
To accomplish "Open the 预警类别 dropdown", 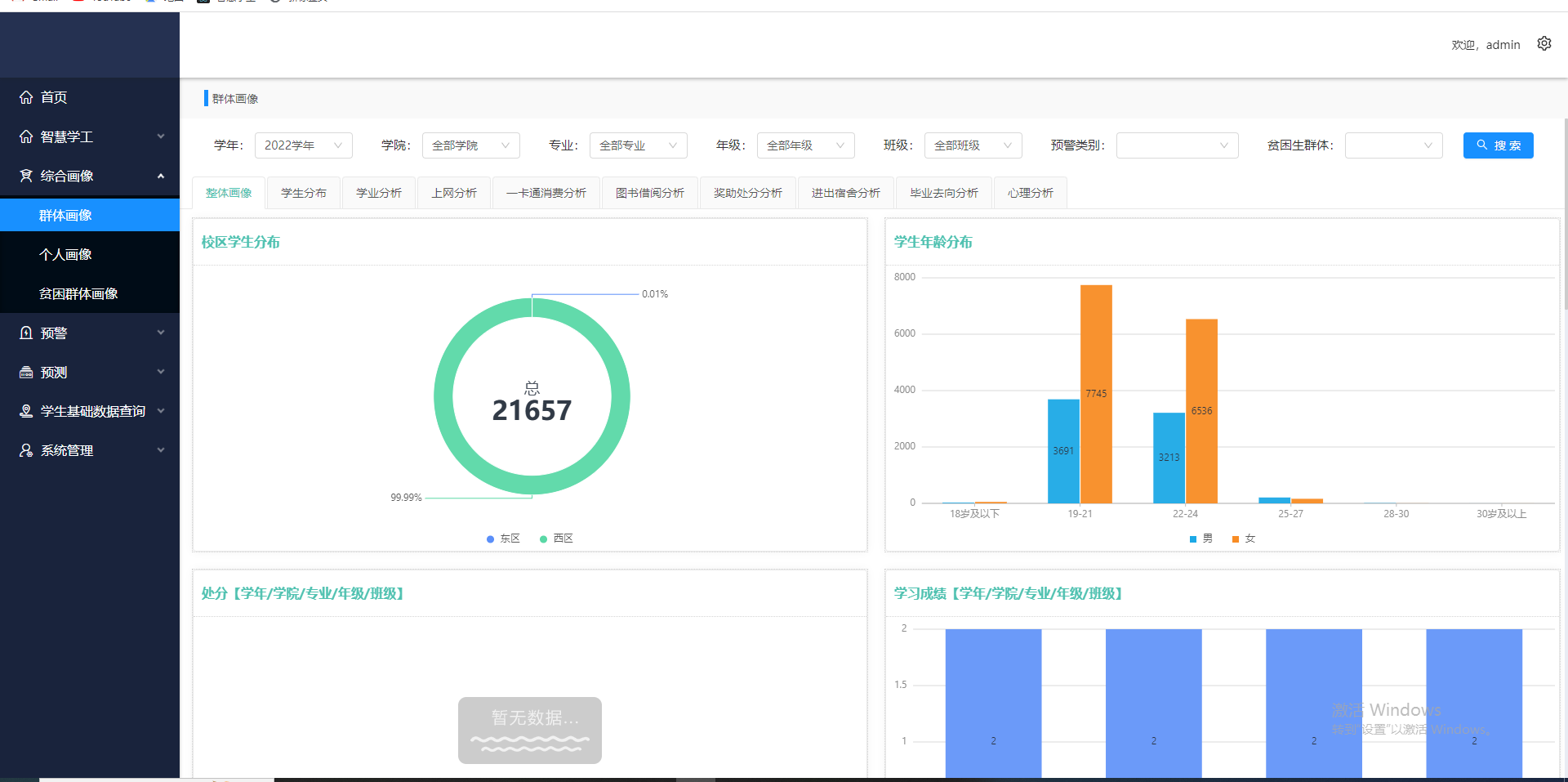I will point(1178,145).
